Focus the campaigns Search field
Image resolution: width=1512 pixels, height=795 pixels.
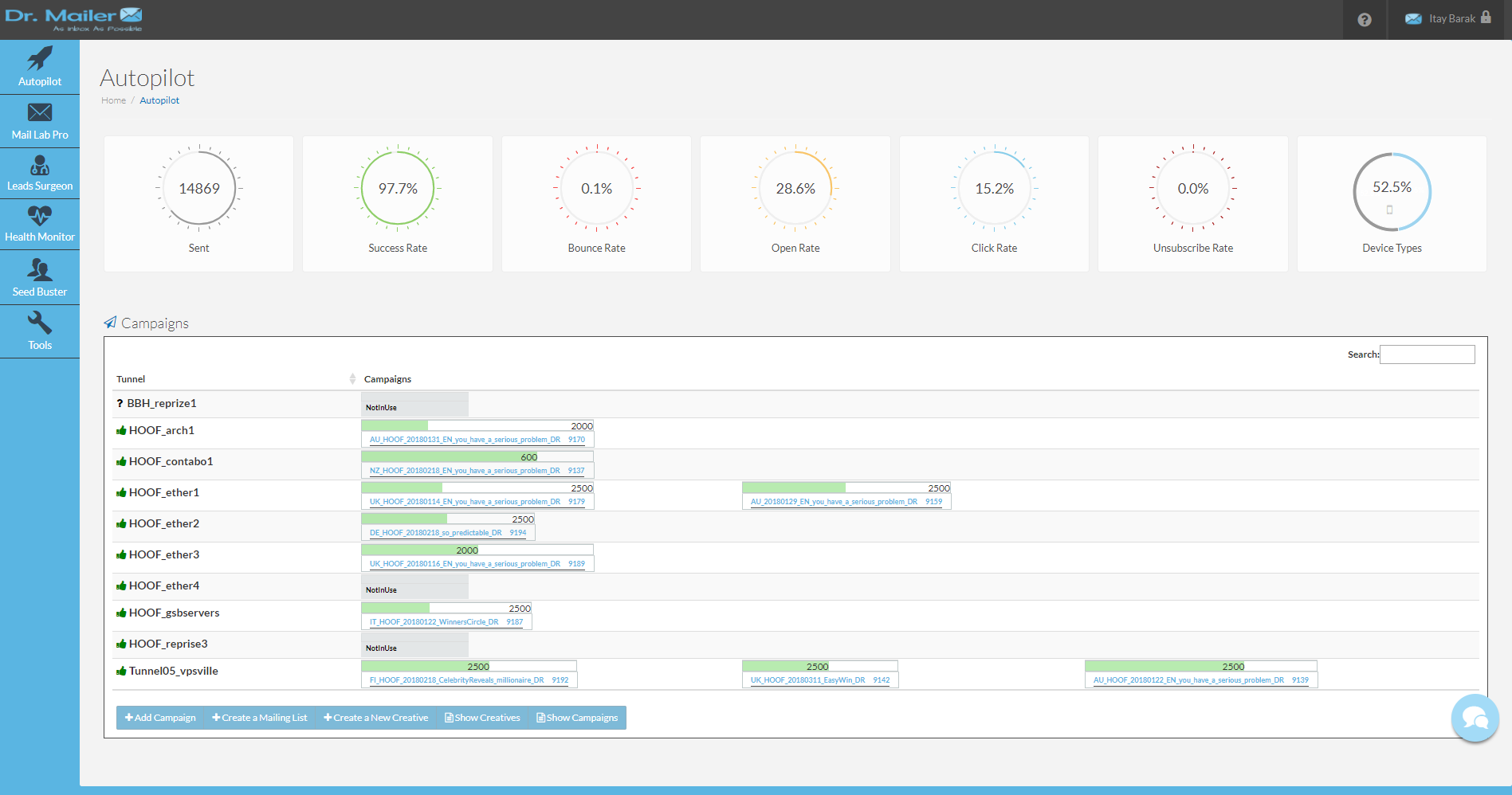(1427, 354)
